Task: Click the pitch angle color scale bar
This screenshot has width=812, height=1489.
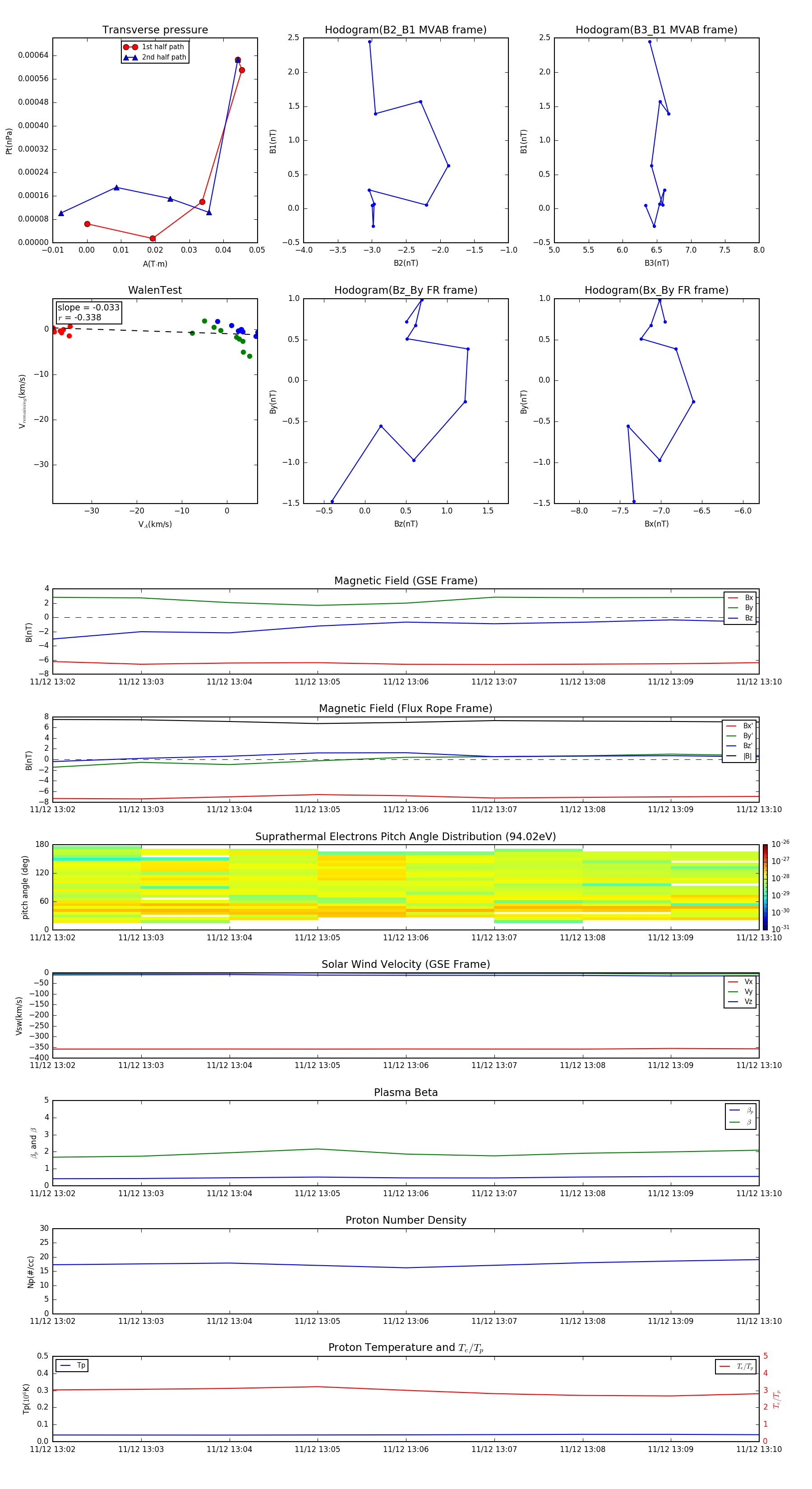Action: point(765,887)
